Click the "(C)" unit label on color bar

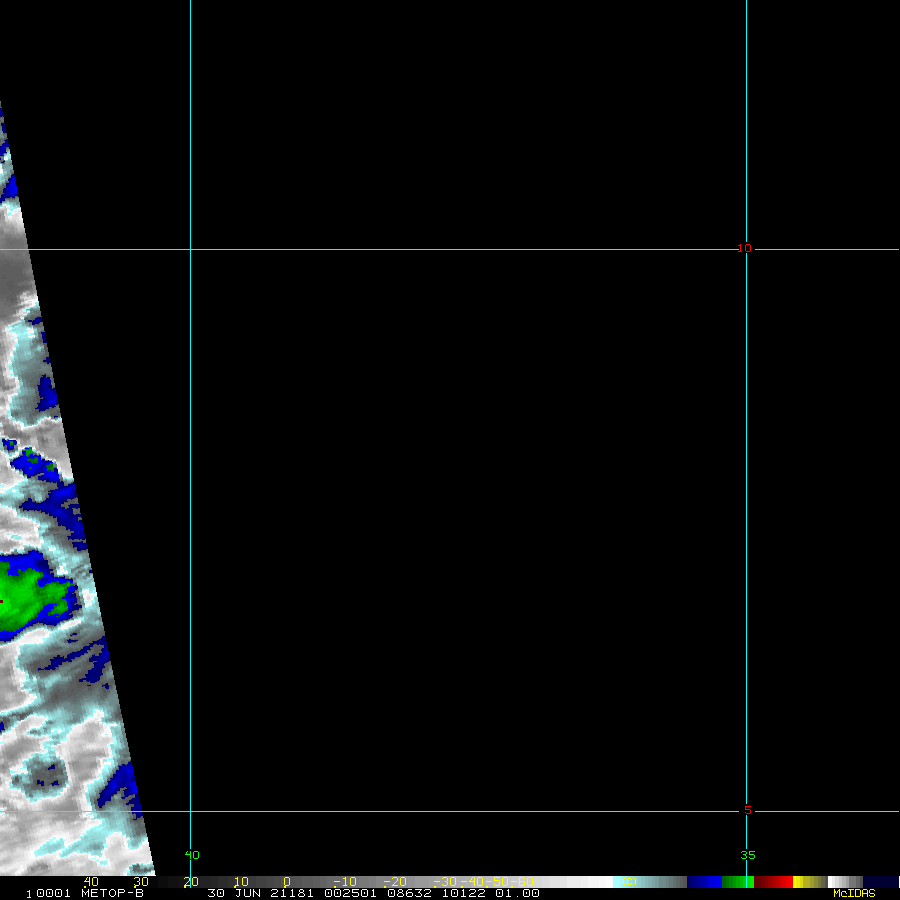tap(629, 882)
